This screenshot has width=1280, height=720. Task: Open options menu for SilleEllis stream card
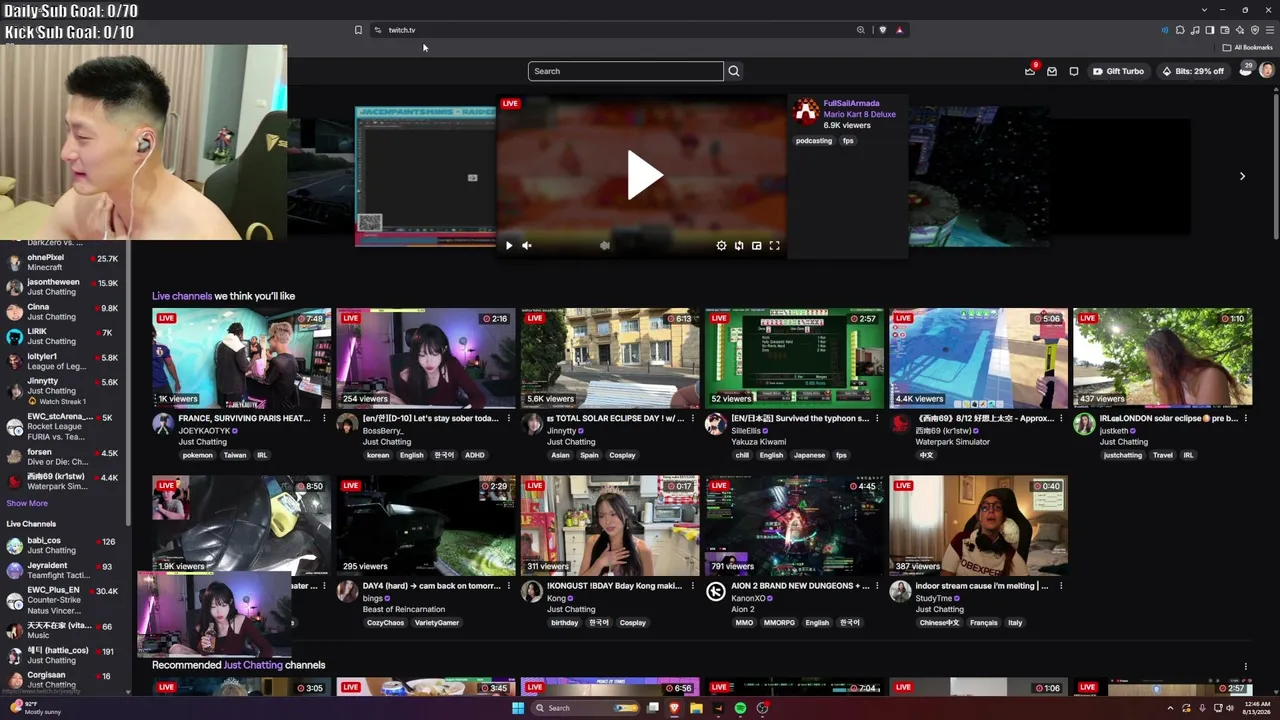coord(876,419)
